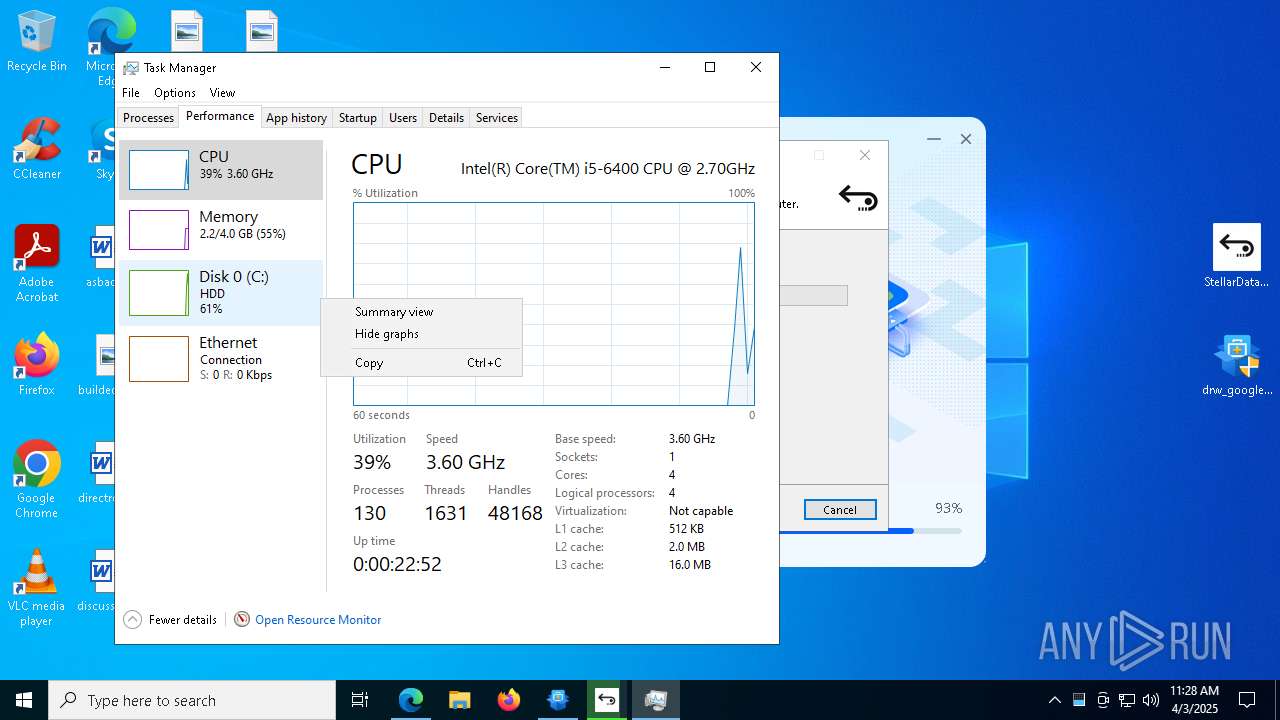
Task: Close the blue setup window behind
Action: click(x=966, y=139)
